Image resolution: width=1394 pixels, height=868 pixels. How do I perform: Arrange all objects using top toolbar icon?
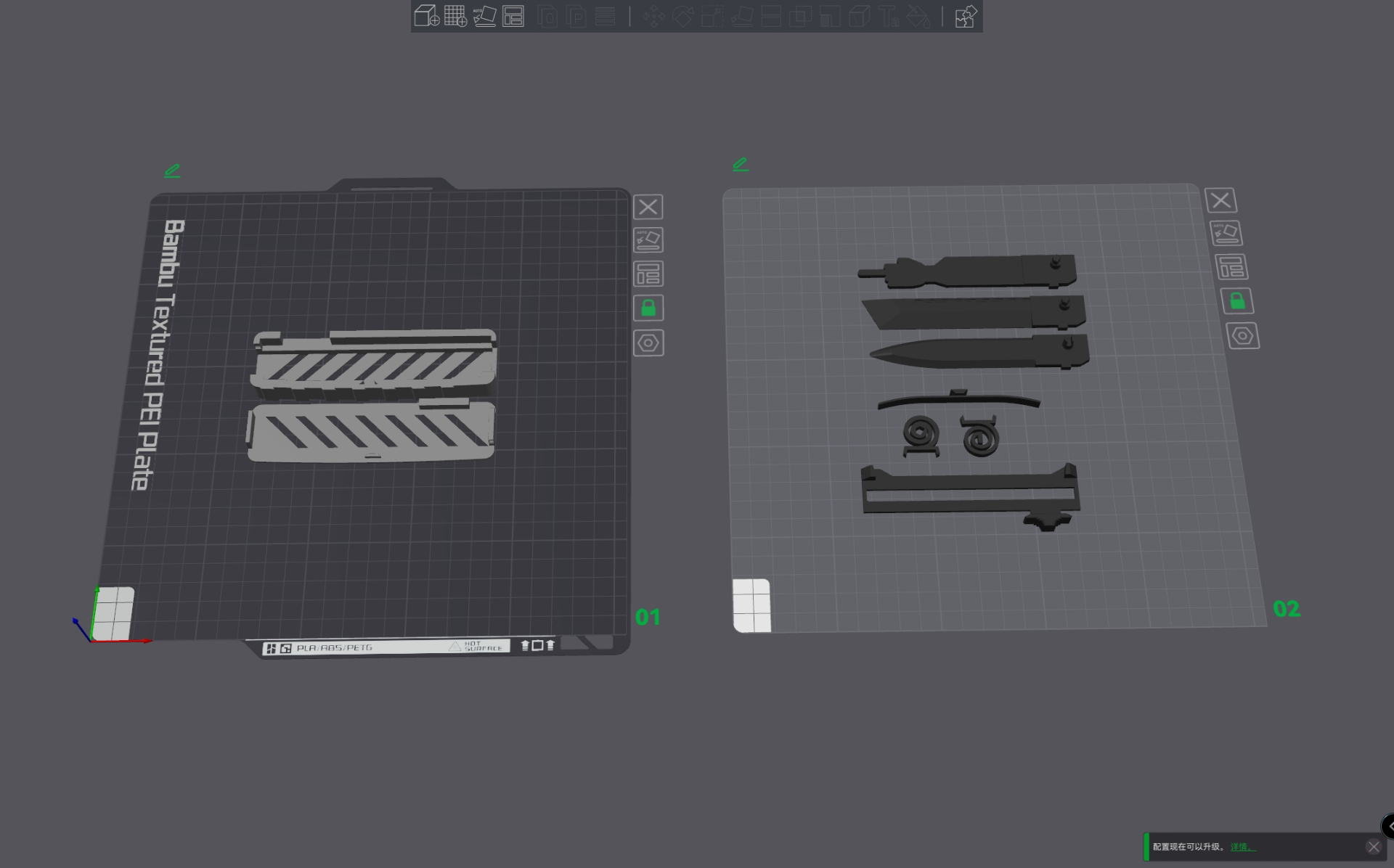pyautogui.click(x=513, y=16)
